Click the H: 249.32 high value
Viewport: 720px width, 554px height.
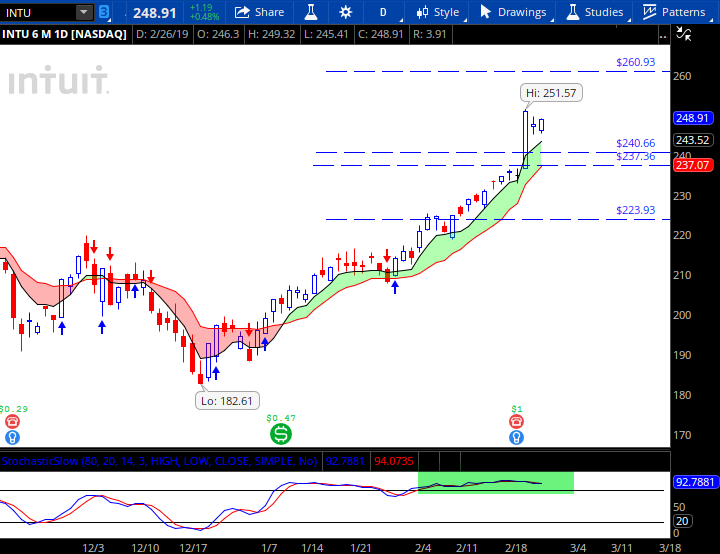pos(271,34)
